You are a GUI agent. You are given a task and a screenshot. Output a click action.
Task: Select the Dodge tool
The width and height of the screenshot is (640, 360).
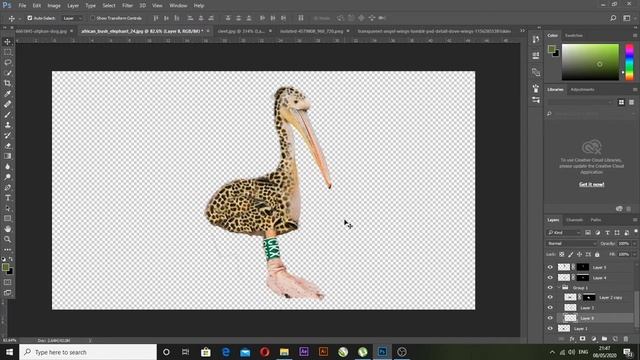(7, 177)
